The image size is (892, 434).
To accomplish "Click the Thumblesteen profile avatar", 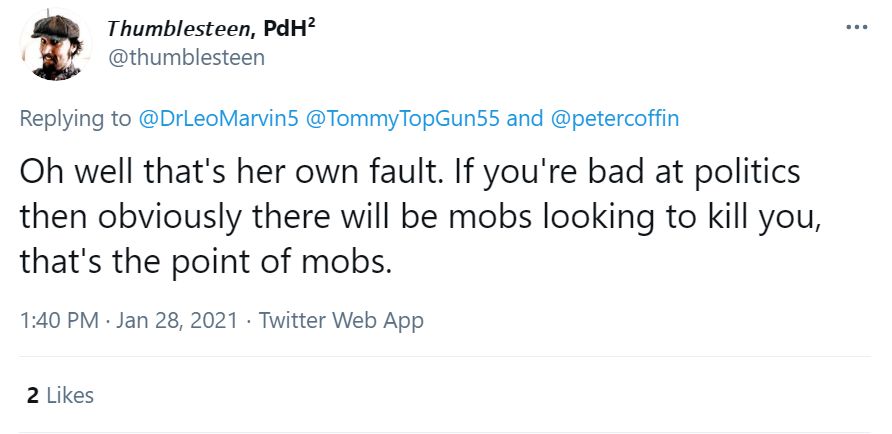I will (x=52, y=45).
